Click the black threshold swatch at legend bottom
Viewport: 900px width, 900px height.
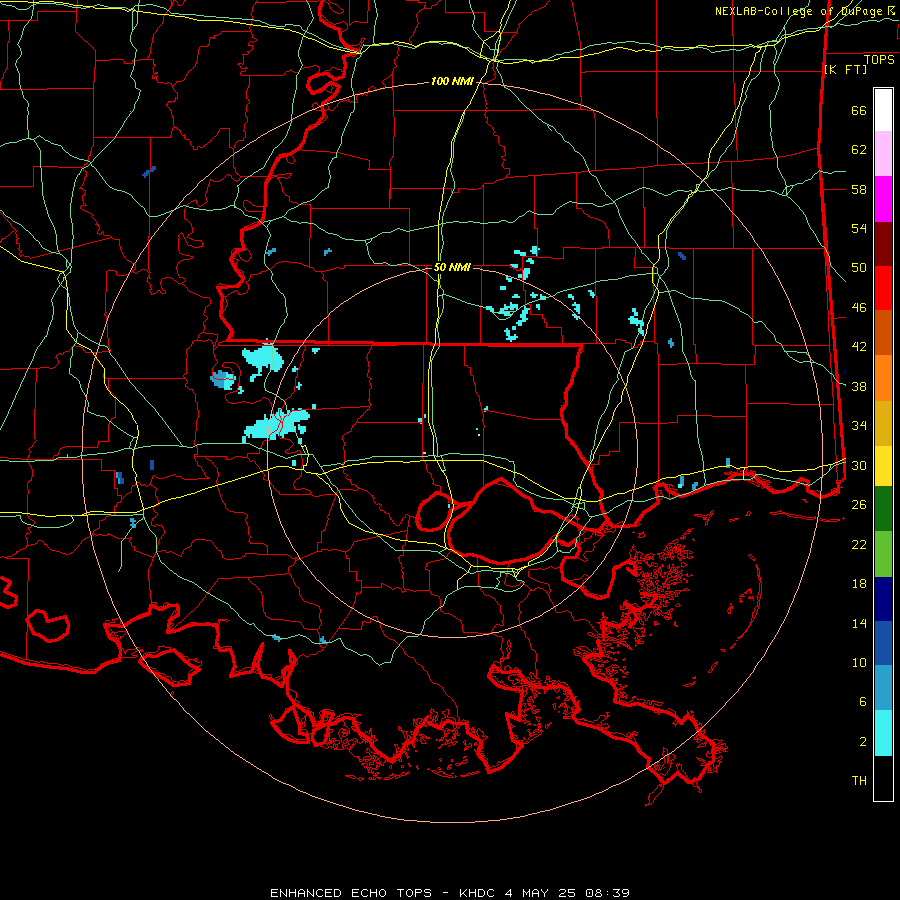tap(883, 778)
